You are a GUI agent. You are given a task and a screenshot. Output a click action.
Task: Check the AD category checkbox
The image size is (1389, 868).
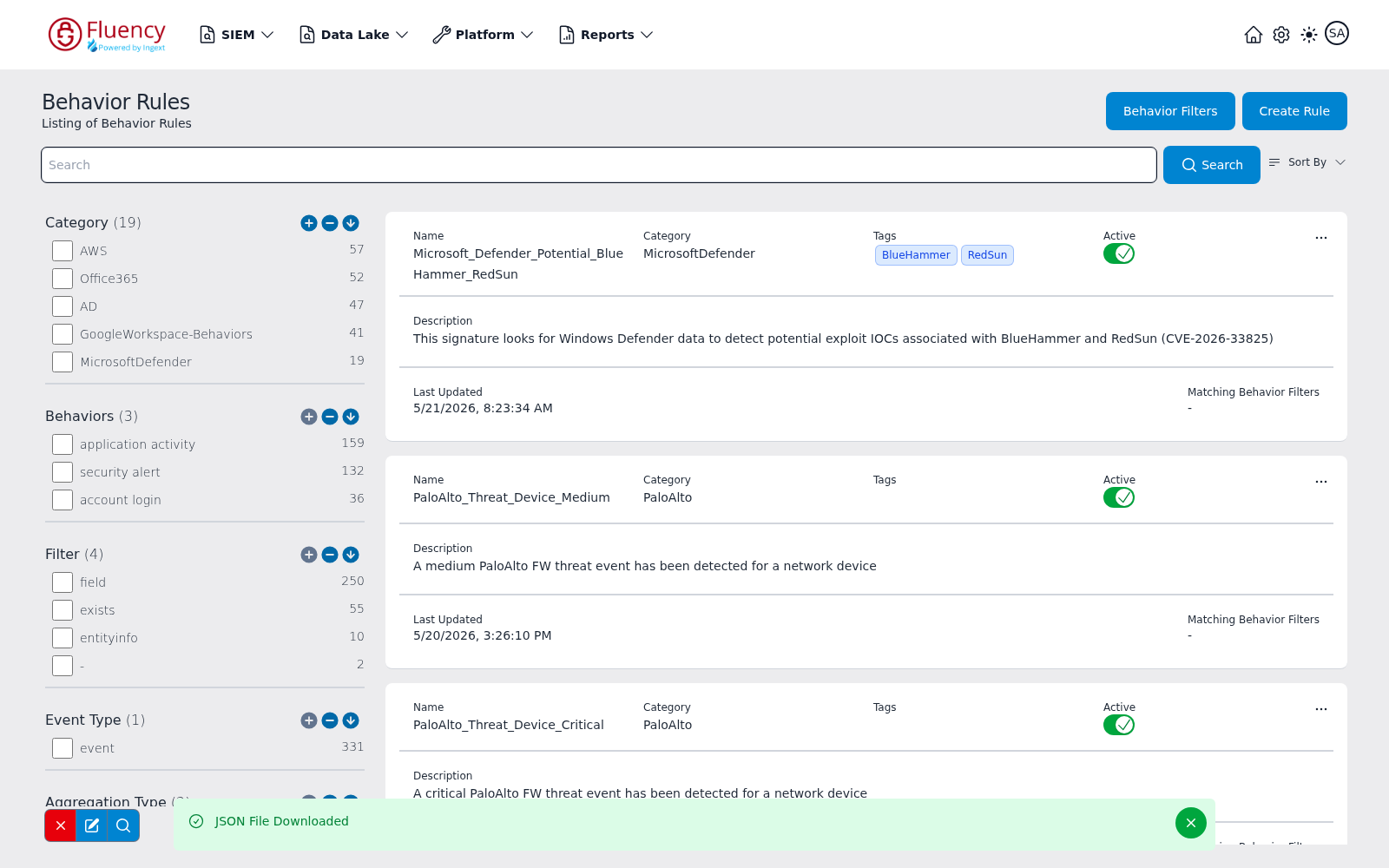click(x=63, y=306)
